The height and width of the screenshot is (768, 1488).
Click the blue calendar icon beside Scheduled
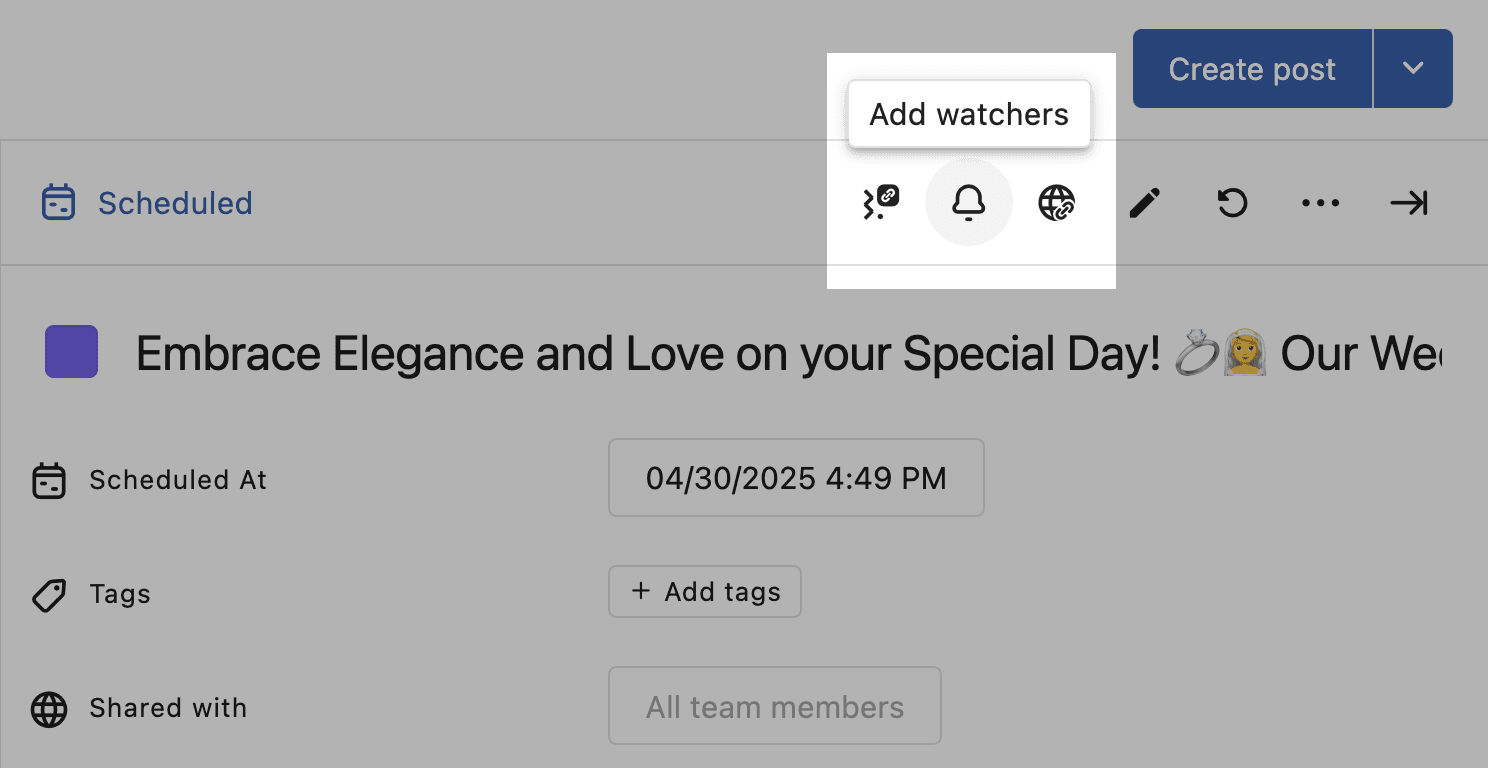(x=58, y=203)
